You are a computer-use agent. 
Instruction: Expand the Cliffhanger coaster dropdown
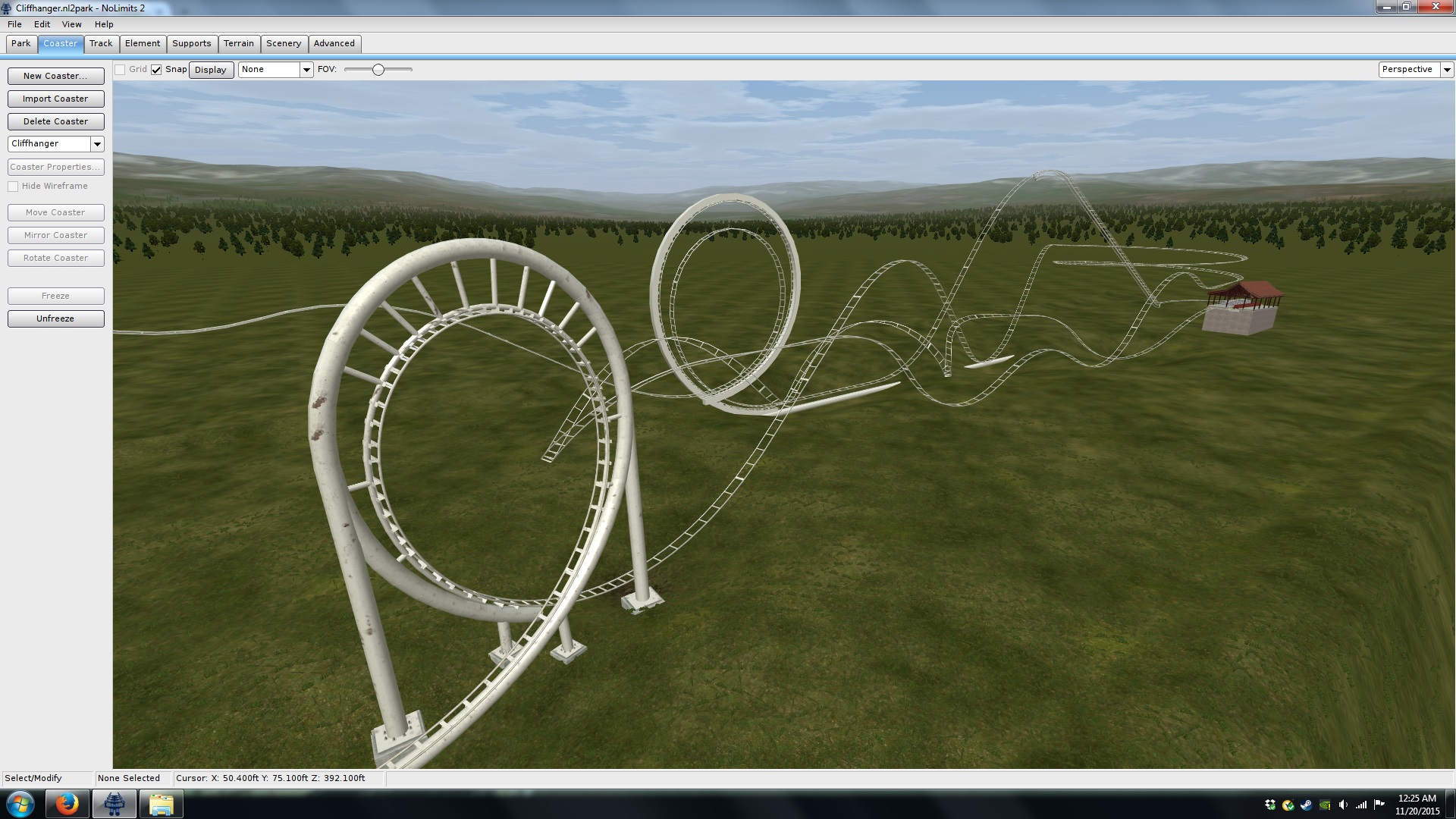(97, 144)
